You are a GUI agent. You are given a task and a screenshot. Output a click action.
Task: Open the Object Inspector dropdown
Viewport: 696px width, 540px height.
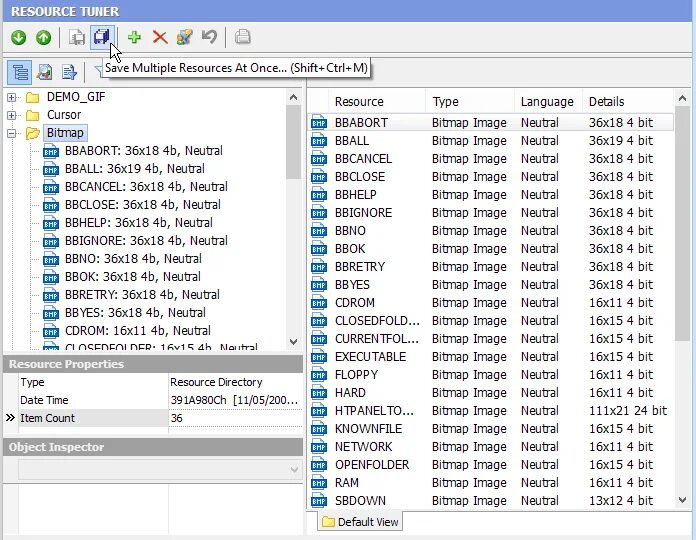click(294, 469)
